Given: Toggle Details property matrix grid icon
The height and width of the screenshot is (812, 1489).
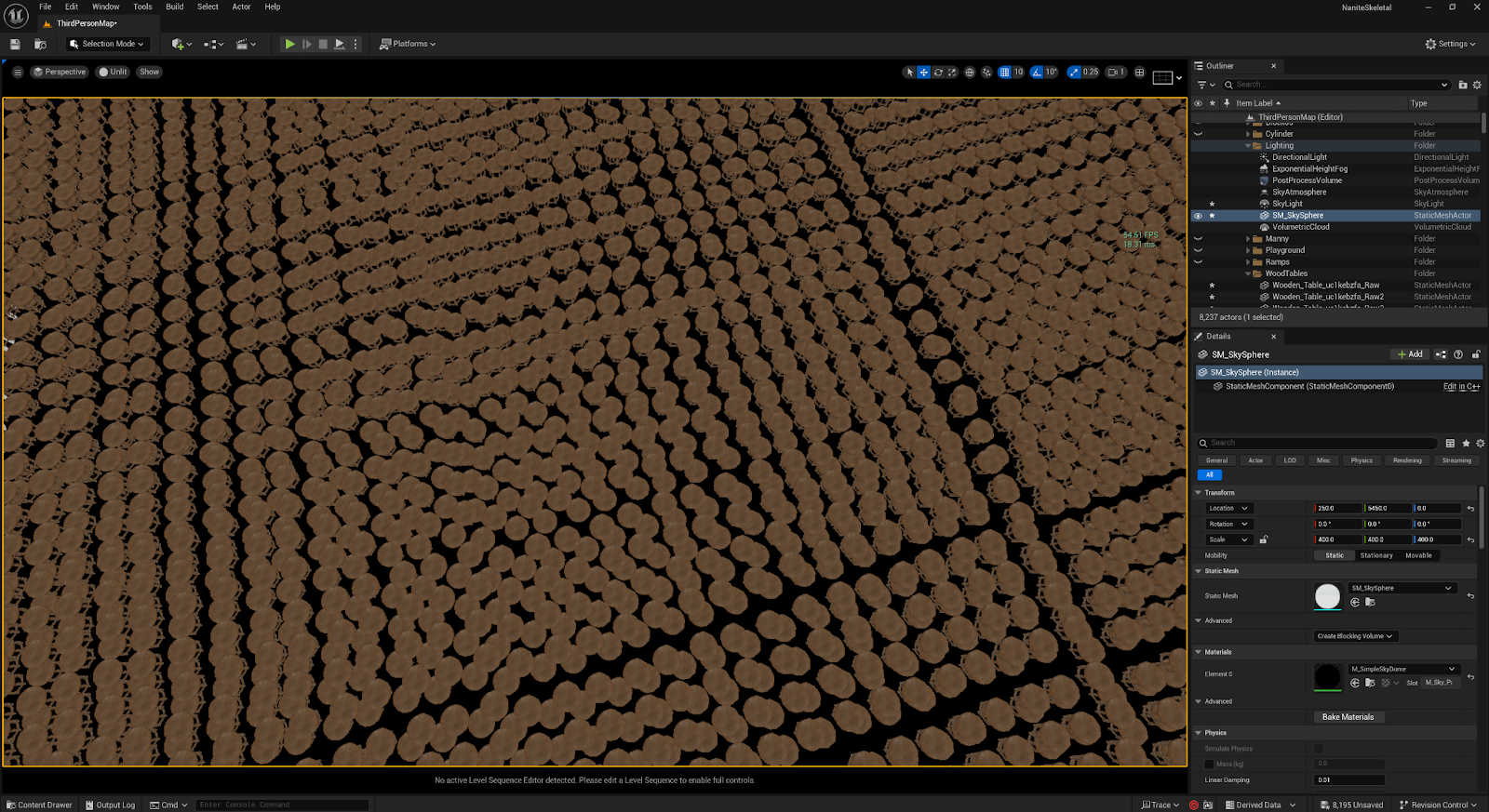Looking at the screenshot, I should pyautogui.click(x=1450, y=443).
